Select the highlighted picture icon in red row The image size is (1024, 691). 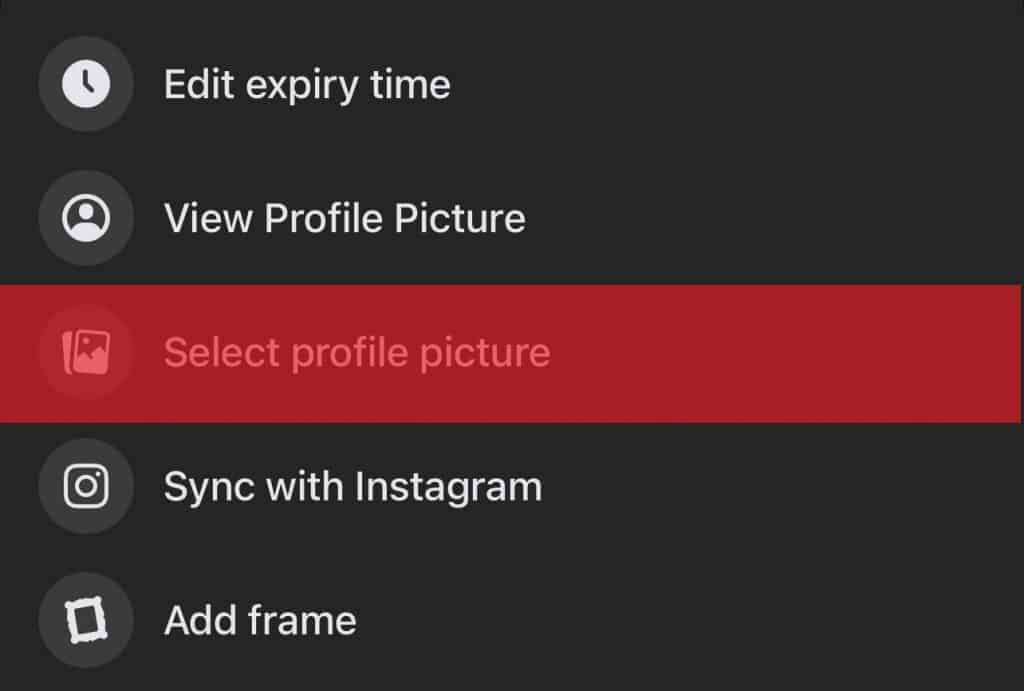pos(86,352)
